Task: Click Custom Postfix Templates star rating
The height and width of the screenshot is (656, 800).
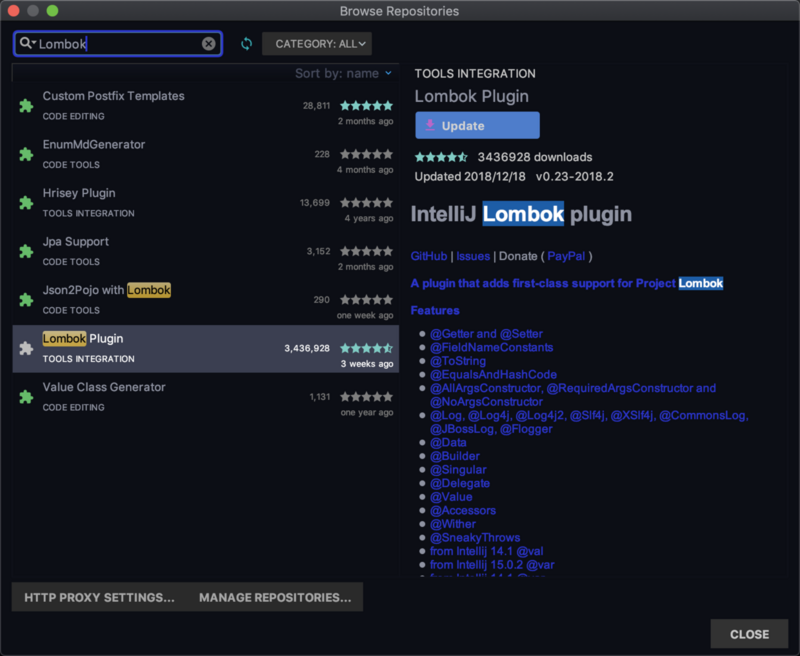Action: pos(366,106)
